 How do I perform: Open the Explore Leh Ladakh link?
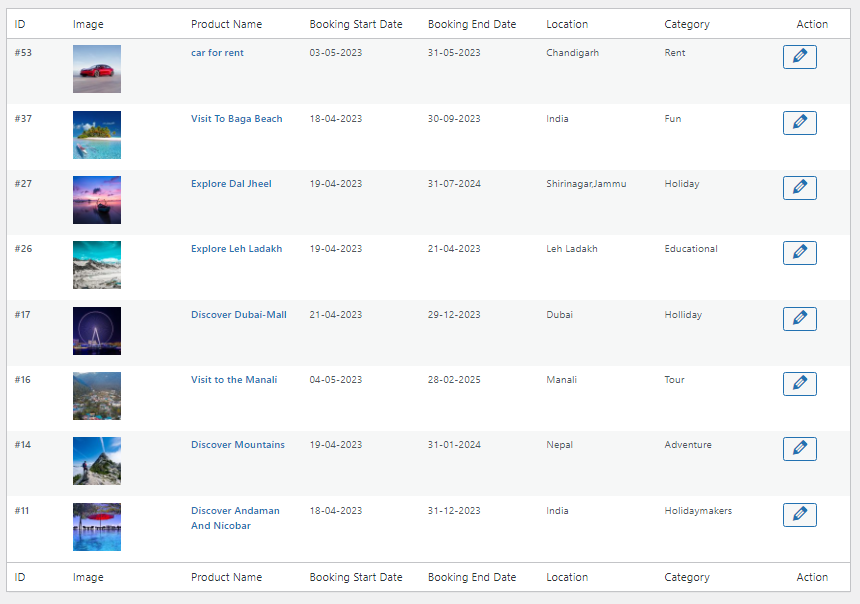pyautogui.click(x=236, y=249)
